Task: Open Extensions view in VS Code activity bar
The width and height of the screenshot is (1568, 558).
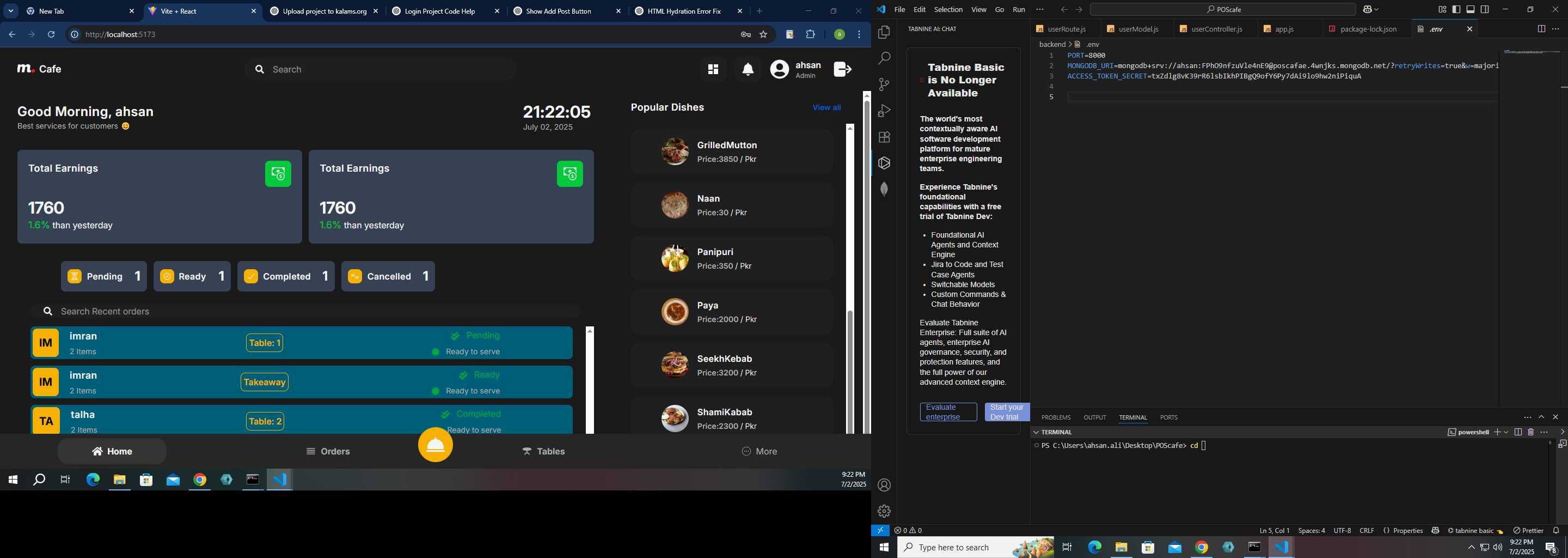Action: 884,137
